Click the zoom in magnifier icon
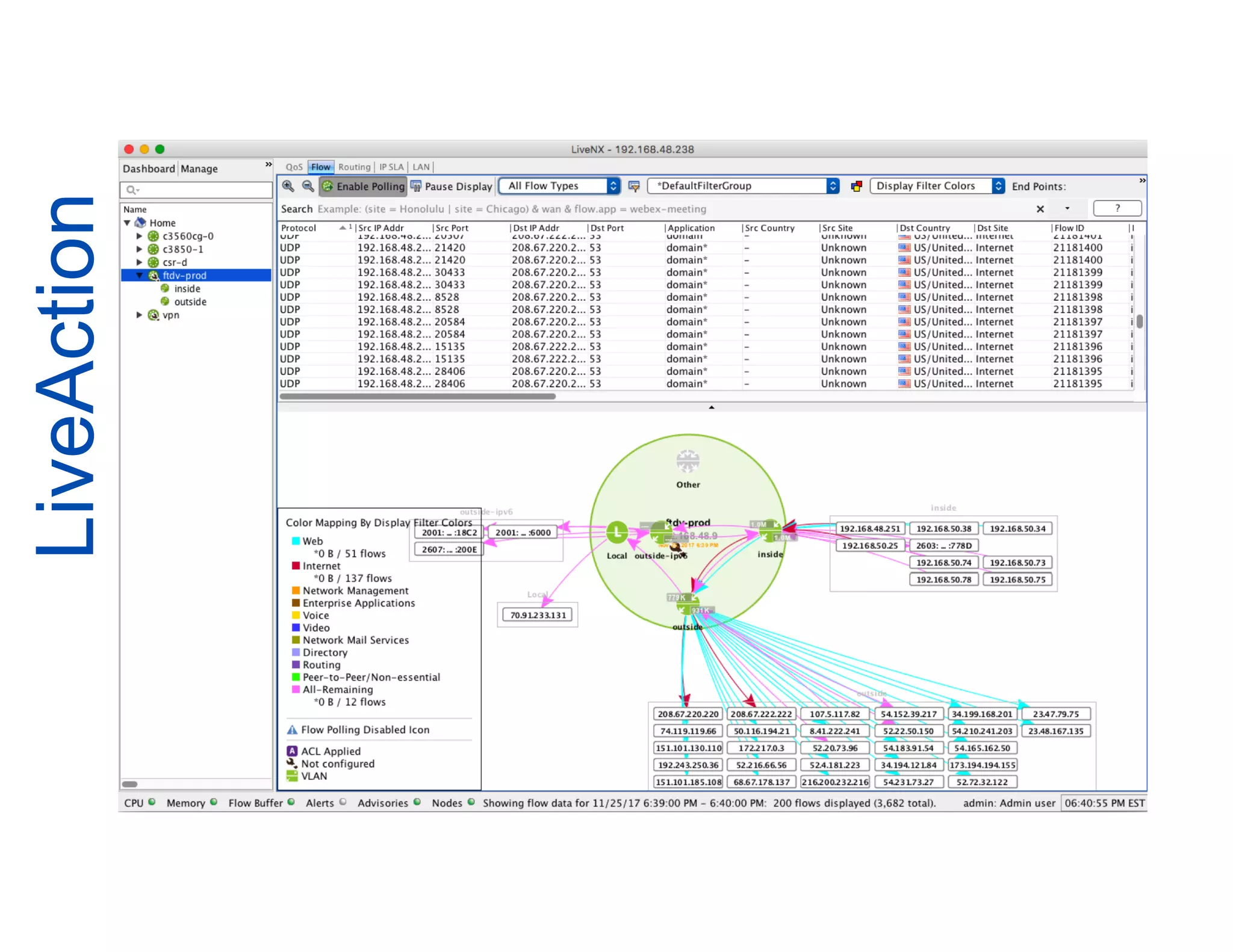Viewport: 1233px width, 952px height. pyautogui.click(x=288, y=186)
